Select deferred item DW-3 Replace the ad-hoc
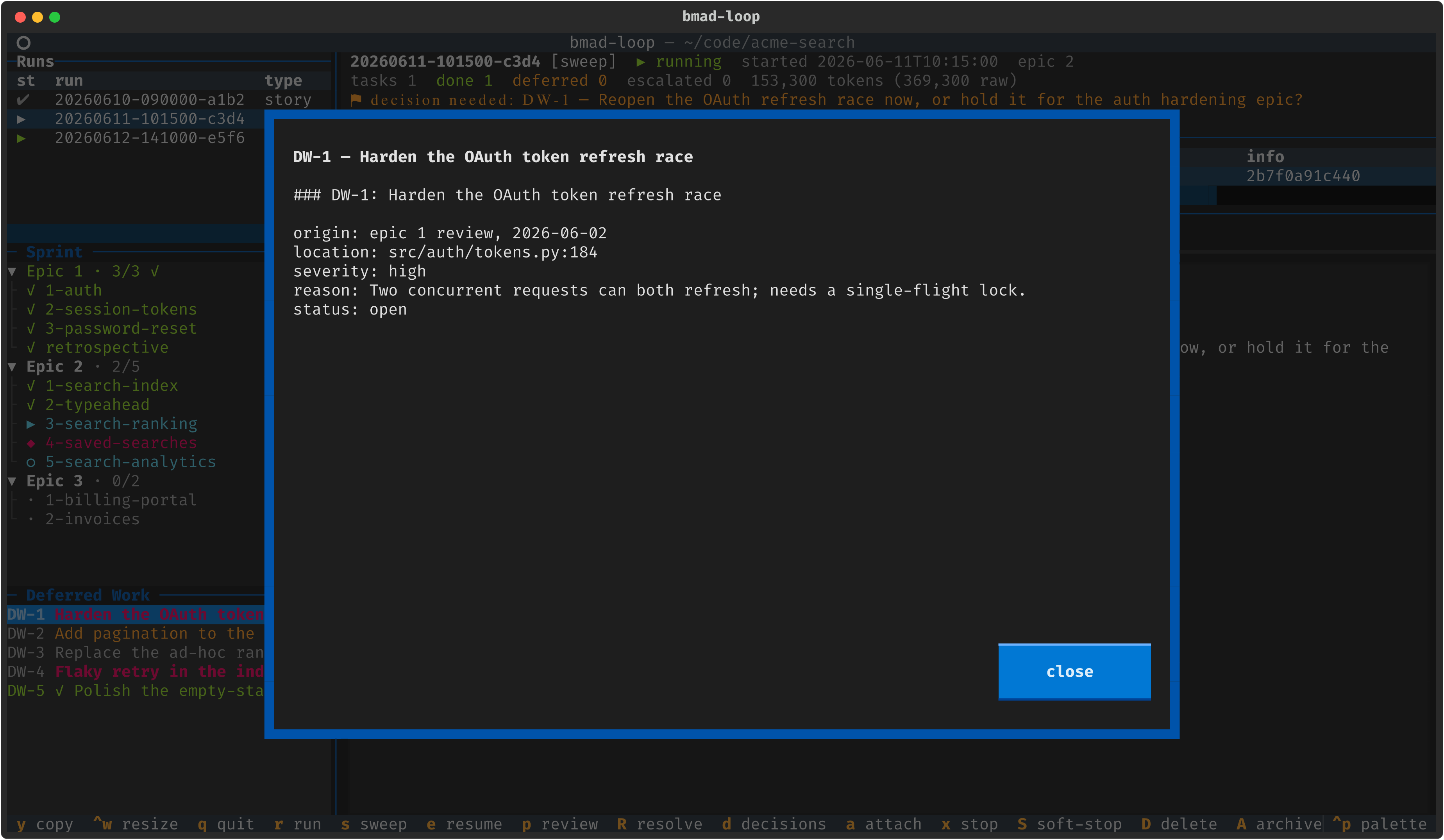This screenshot has height=840, width=1444. tap(136, 652)
